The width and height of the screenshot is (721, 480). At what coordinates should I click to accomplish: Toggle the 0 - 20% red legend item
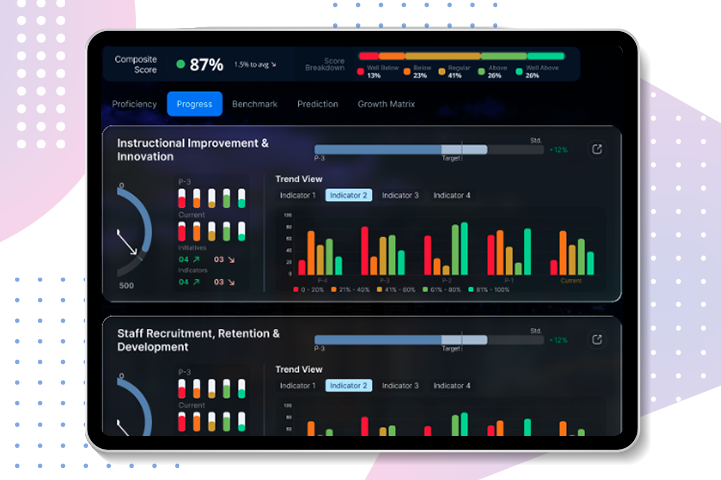click(311, 289)
